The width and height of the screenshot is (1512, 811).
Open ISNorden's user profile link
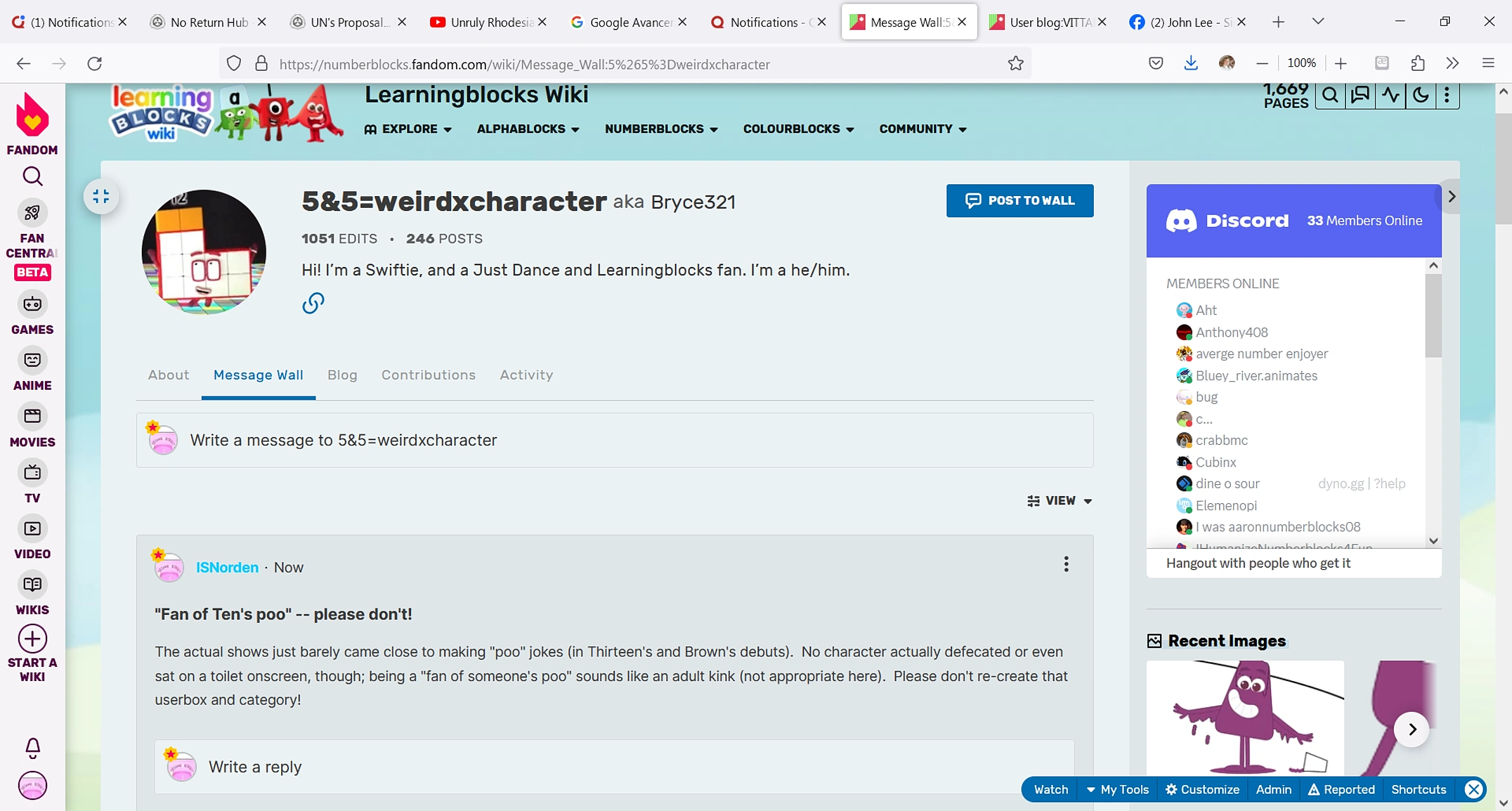(227, 567)
